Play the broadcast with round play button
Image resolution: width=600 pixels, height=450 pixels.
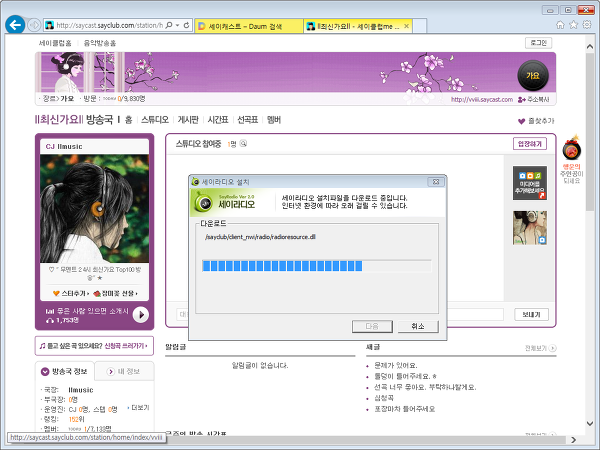[141, 315]
